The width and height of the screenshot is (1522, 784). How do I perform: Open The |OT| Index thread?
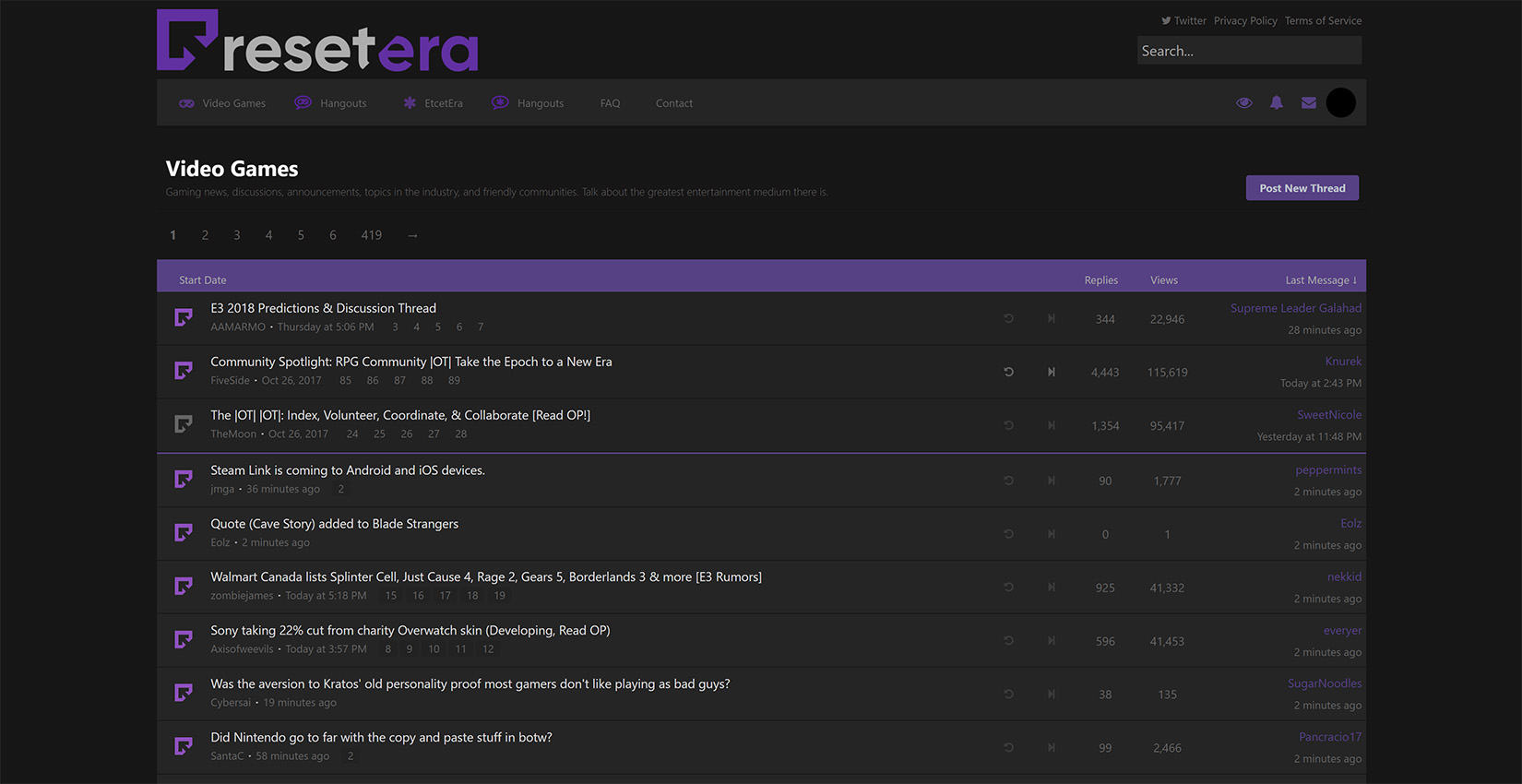(x=400, y=415)
